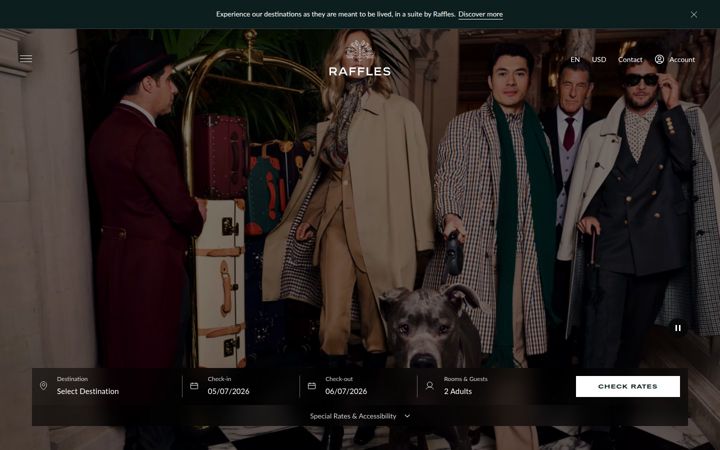The image size is (720, 450).
Task: Change language via EN selector
Action: (x=575, y=59)
